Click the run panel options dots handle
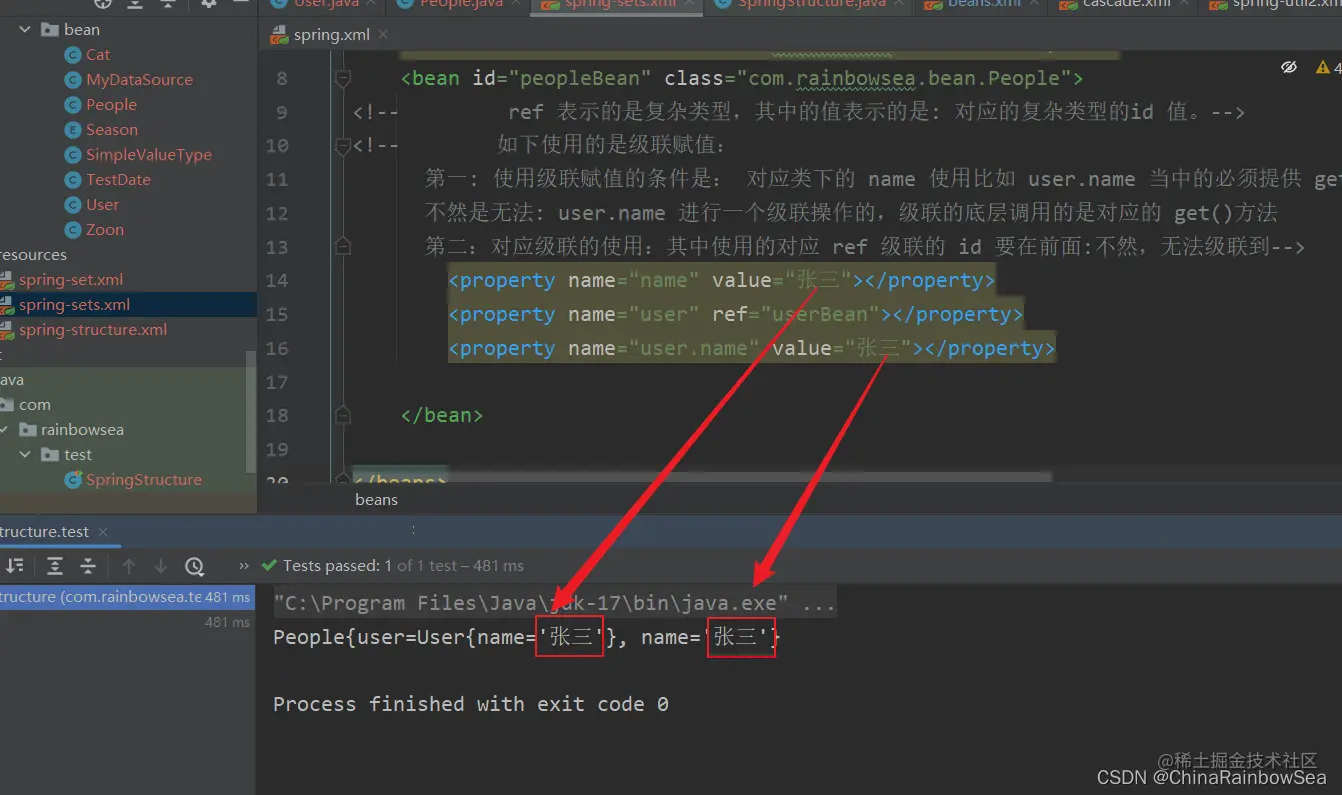This screenshot has width=1342, height=795. 413,530
